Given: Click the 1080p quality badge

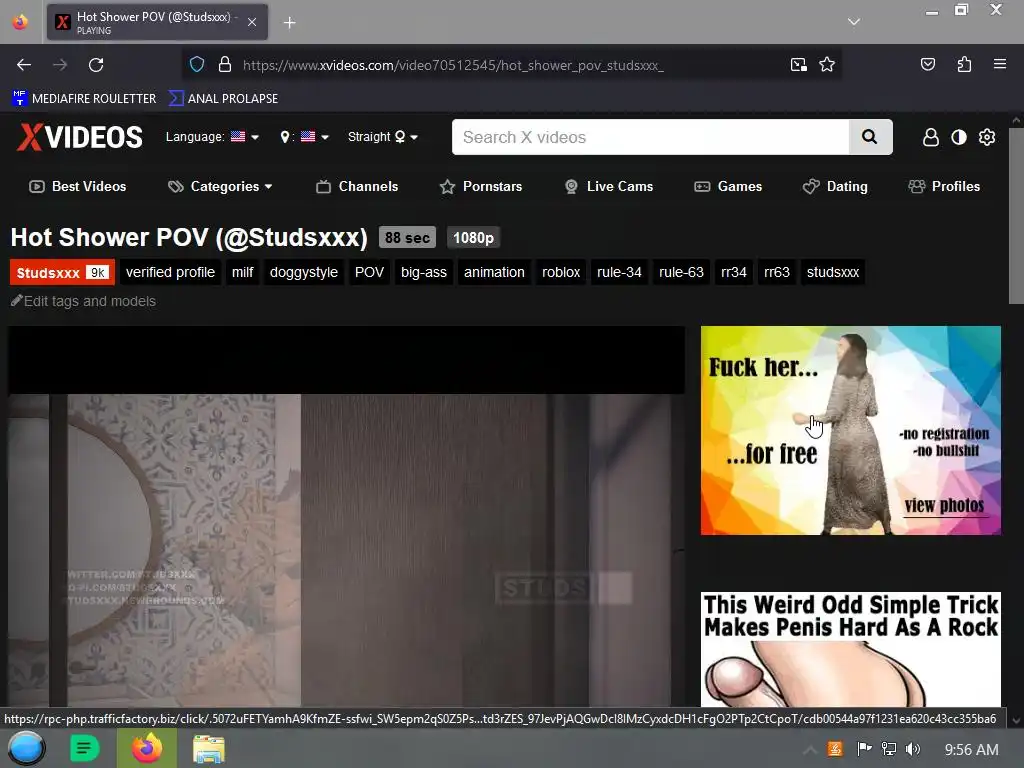Looking at the screenshot, I should [x=473, y=238].
